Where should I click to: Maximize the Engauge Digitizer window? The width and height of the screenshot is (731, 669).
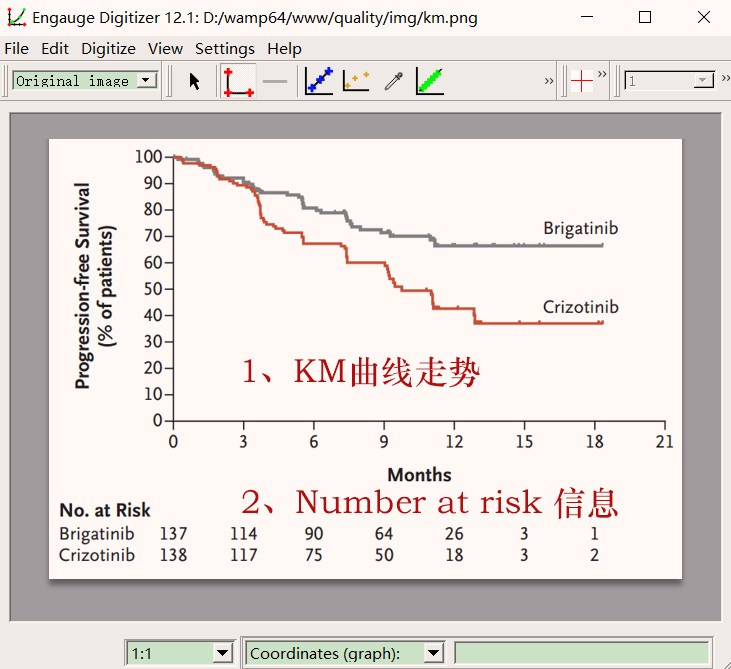[645, 17]
